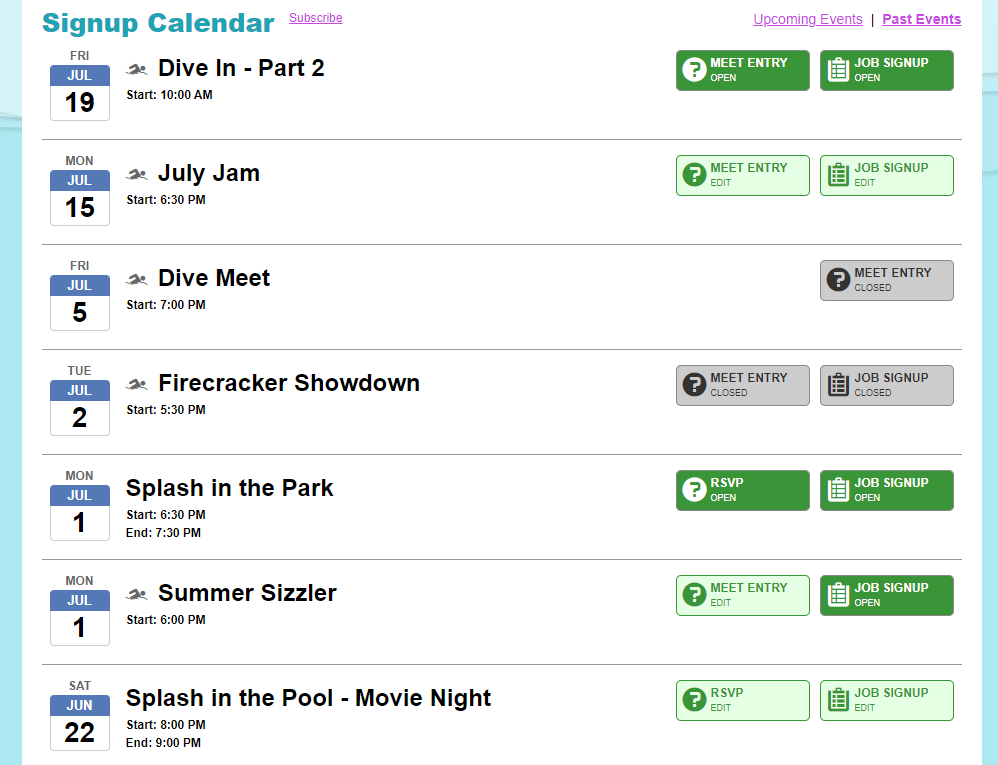Open Meet Entry for Dive In - Part 2
The height and width of the screenshot is (765, 998).
click(743, 70)
